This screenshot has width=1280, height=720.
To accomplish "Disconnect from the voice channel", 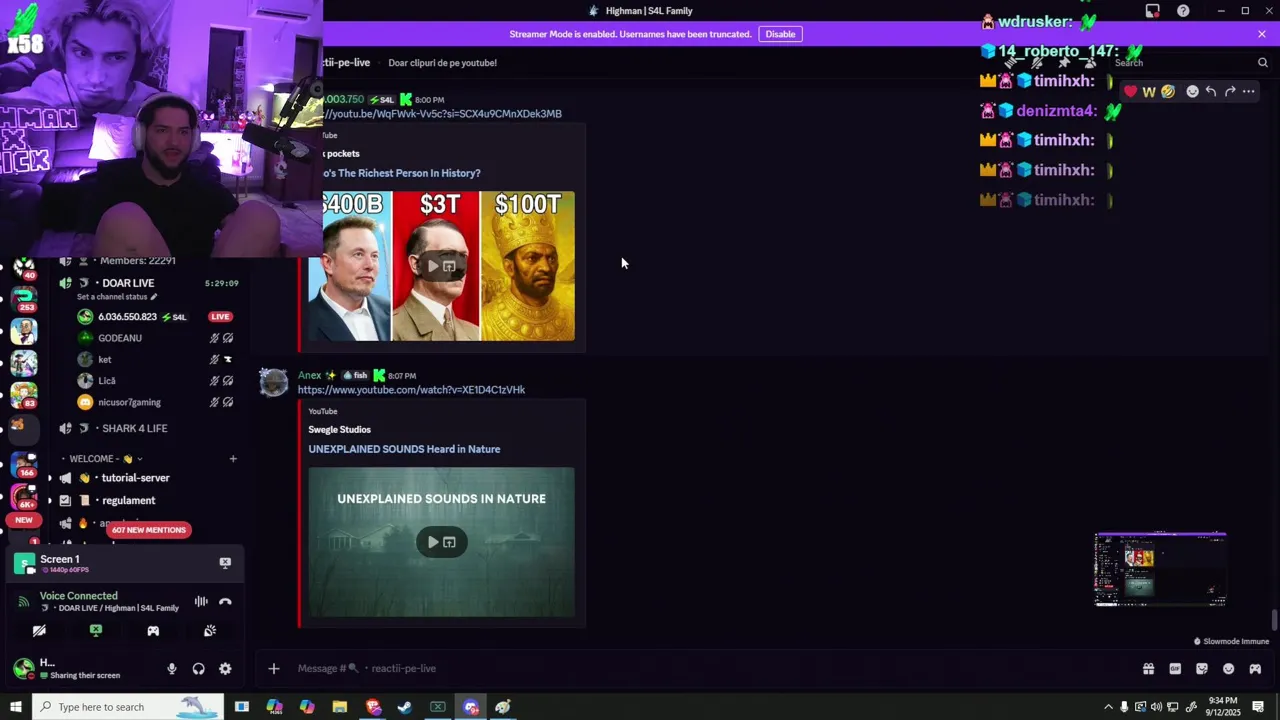I will tap(225, 601).
